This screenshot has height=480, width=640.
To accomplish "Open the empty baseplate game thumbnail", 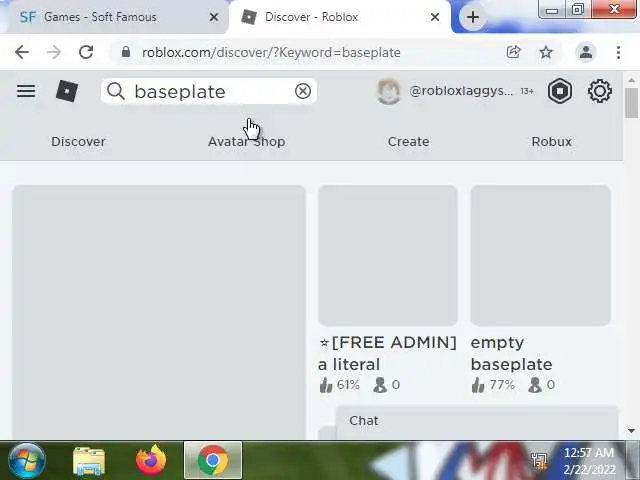I will (x=540, y=256).
